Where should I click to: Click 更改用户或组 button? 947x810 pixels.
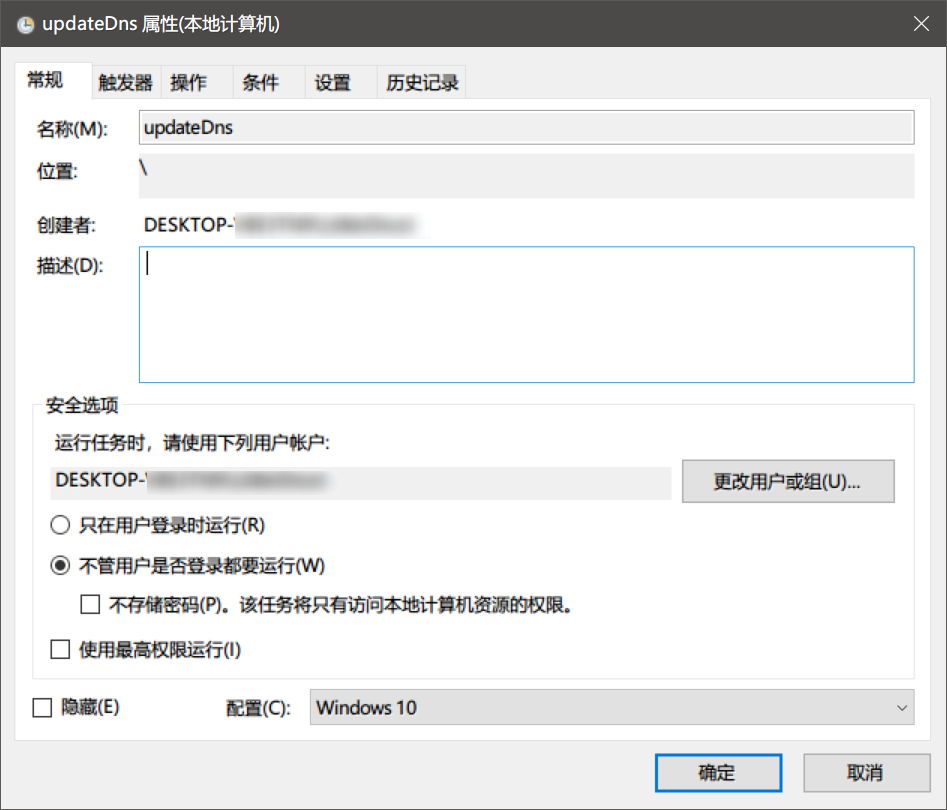[788, 481]
